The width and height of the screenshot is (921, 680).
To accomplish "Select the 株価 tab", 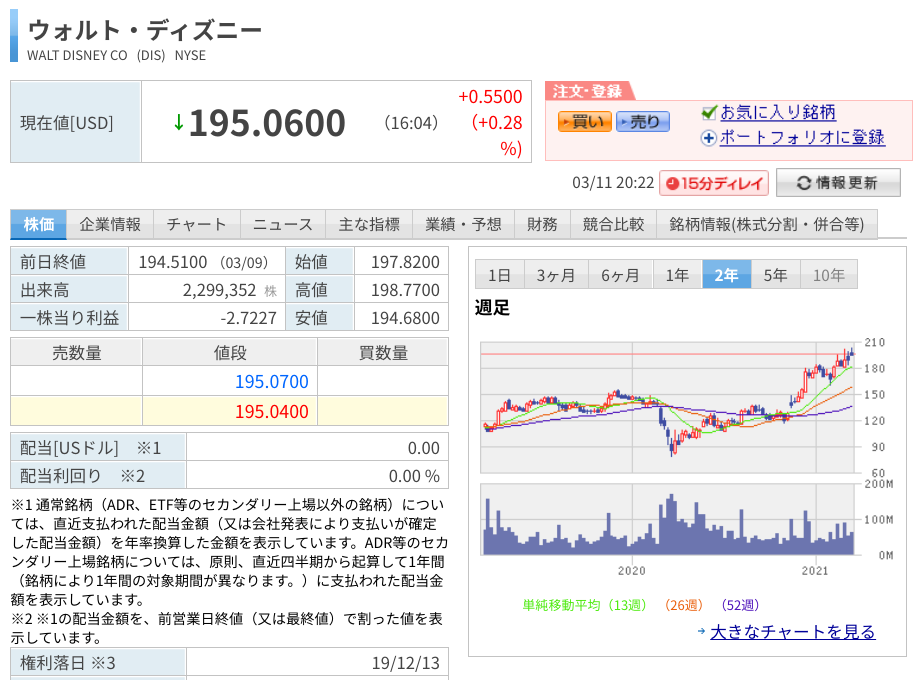I will click(39, 224).
